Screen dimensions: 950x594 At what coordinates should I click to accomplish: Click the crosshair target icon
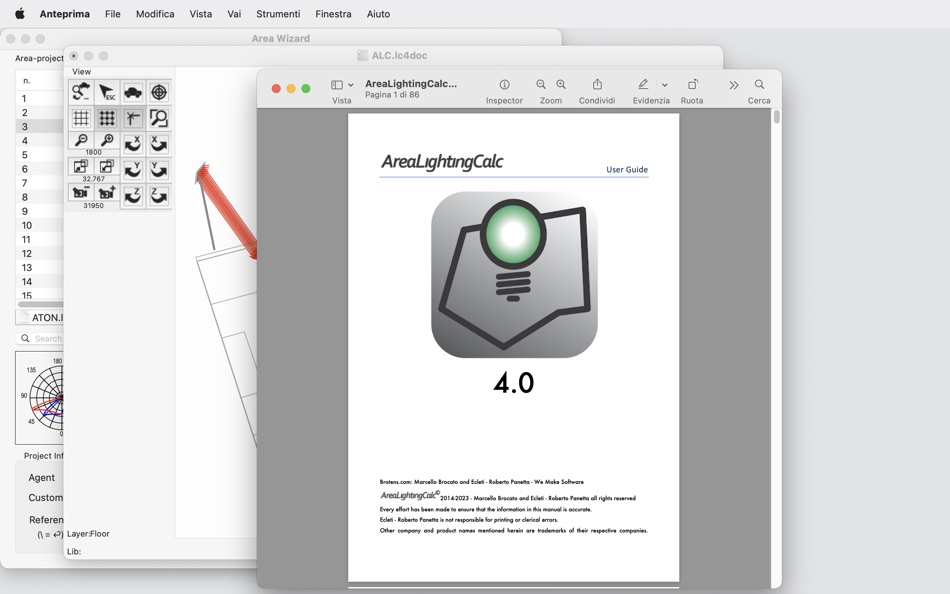click(x=159, y=92)
